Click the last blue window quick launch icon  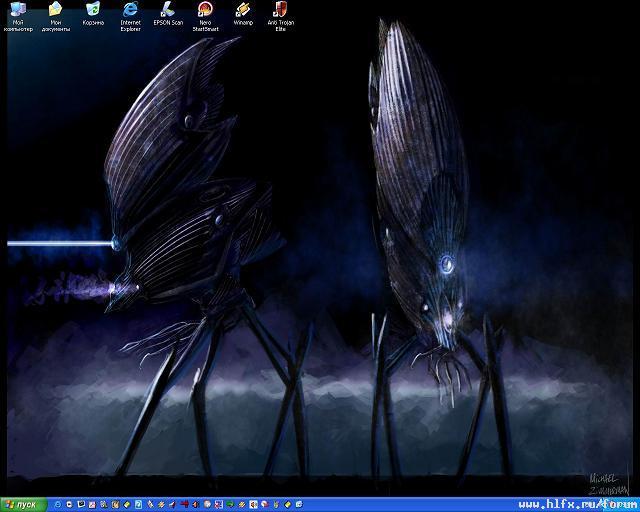point(299,505)
